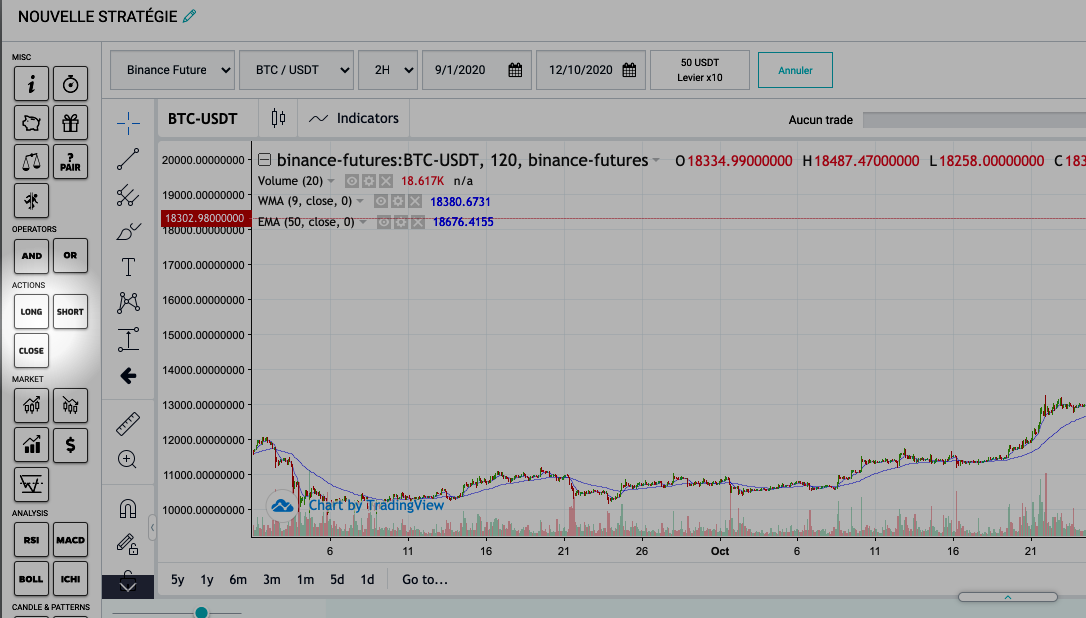Select the pattern drawing tool
The width and height of the screenshot is (1086, 618).
click(128, 302)
